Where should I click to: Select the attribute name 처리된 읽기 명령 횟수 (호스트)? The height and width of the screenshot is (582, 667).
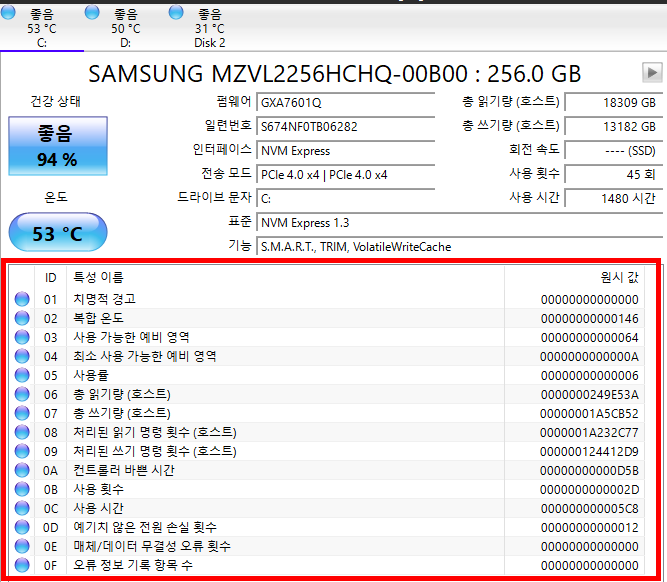tap(155, 432)
